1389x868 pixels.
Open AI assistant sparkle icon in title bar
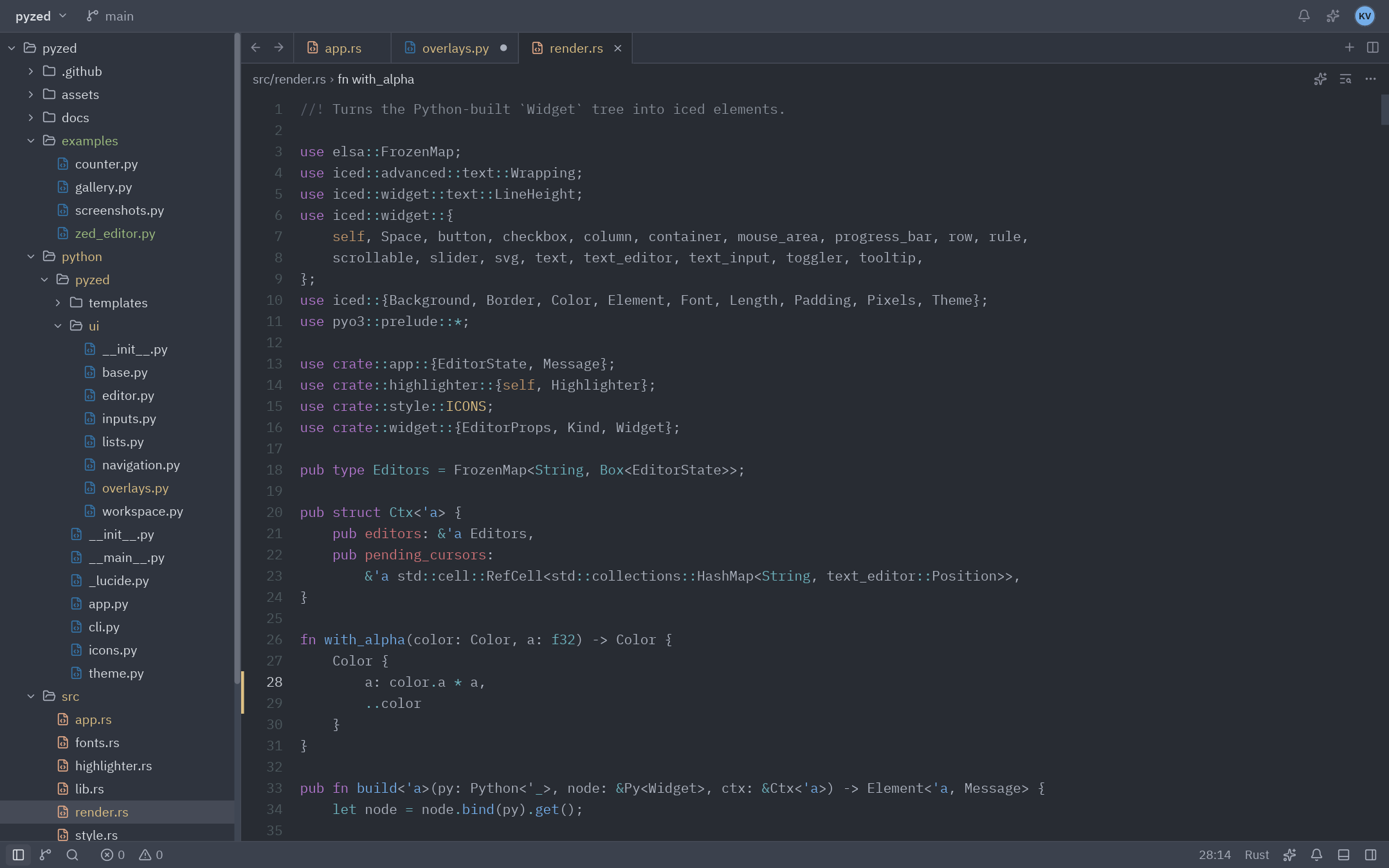tap(1333, 16)
